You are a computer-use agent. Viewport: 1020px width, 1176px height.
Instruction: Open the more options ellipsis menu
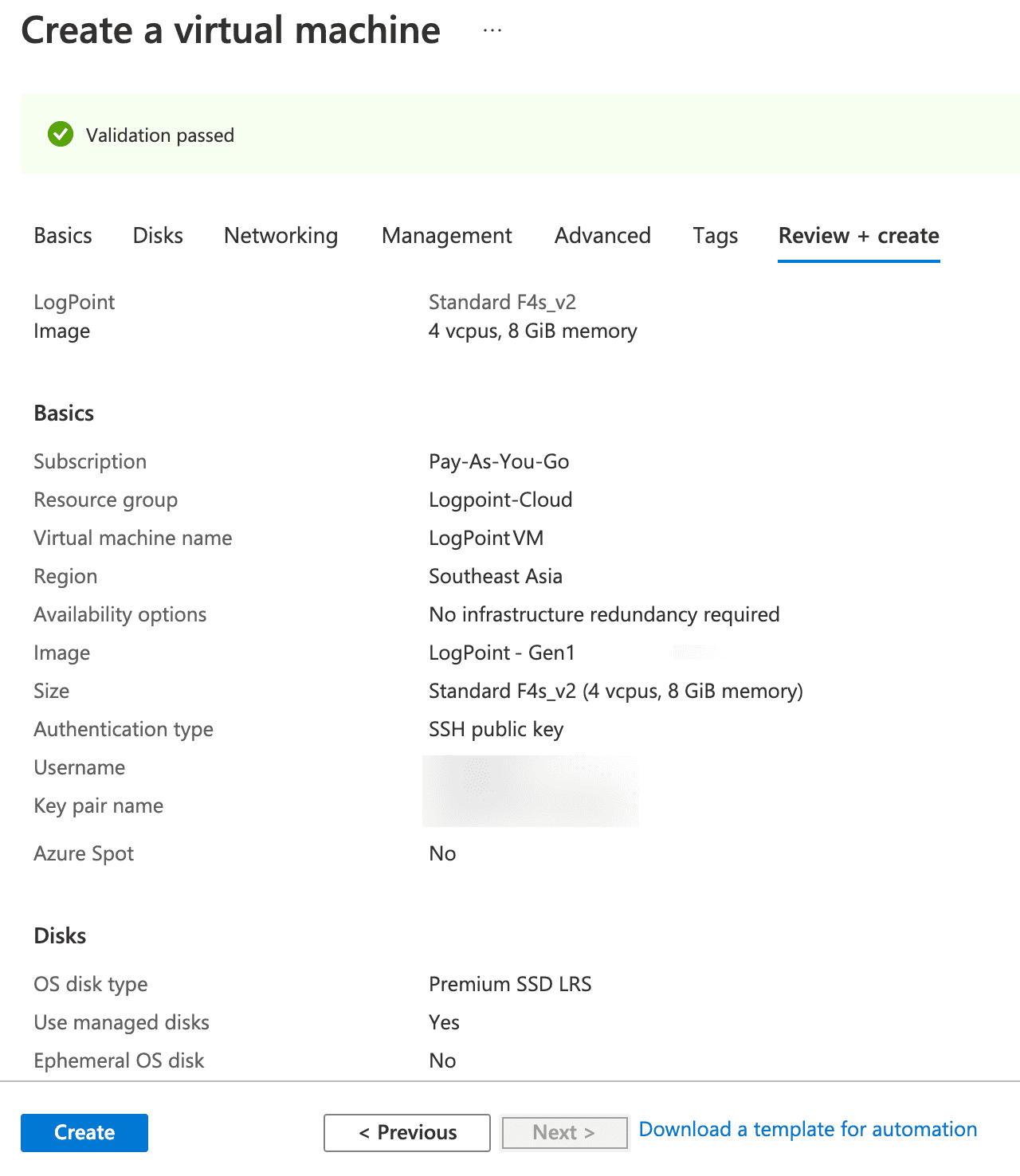492,30
